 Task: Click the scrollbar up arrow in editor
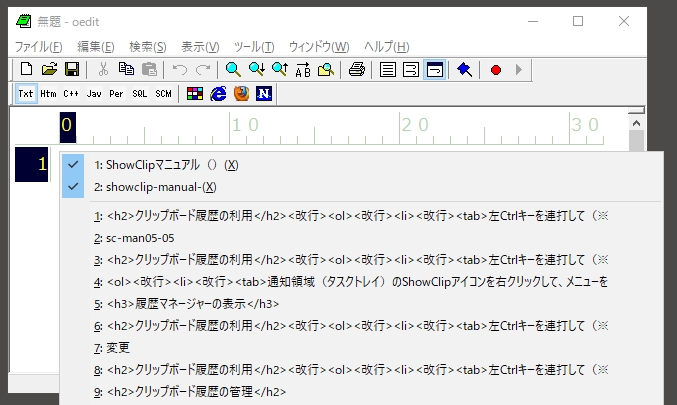(x=636, y=123)
